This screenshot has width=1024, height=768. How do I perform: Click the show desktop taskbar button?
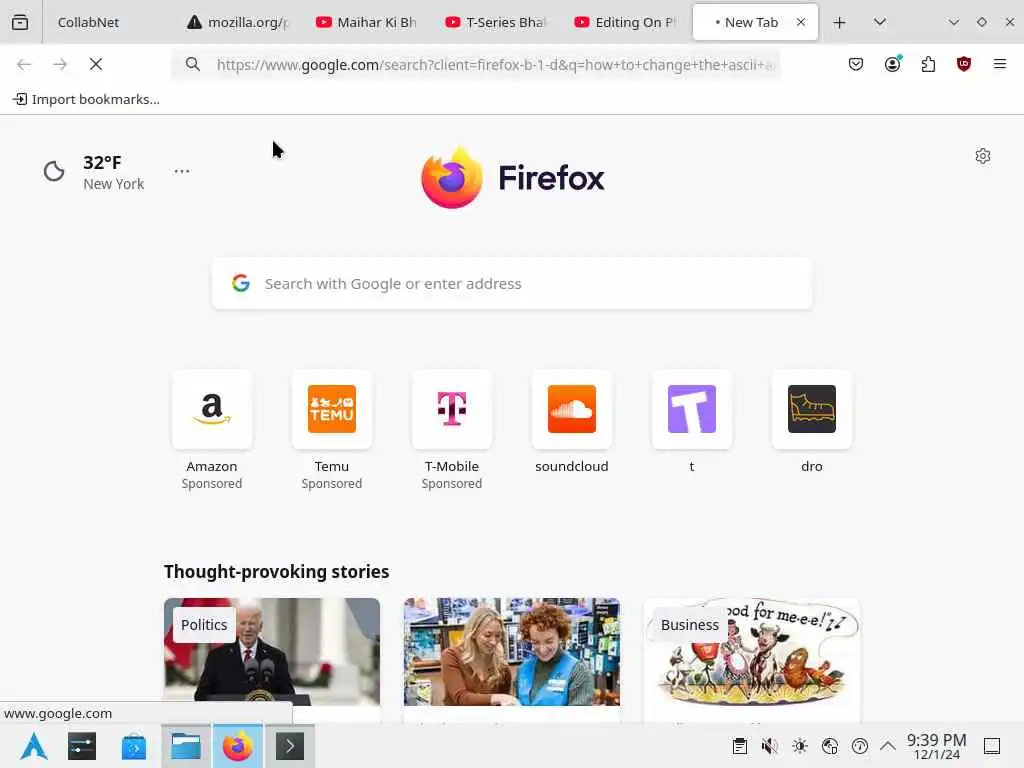click(992, 746)
